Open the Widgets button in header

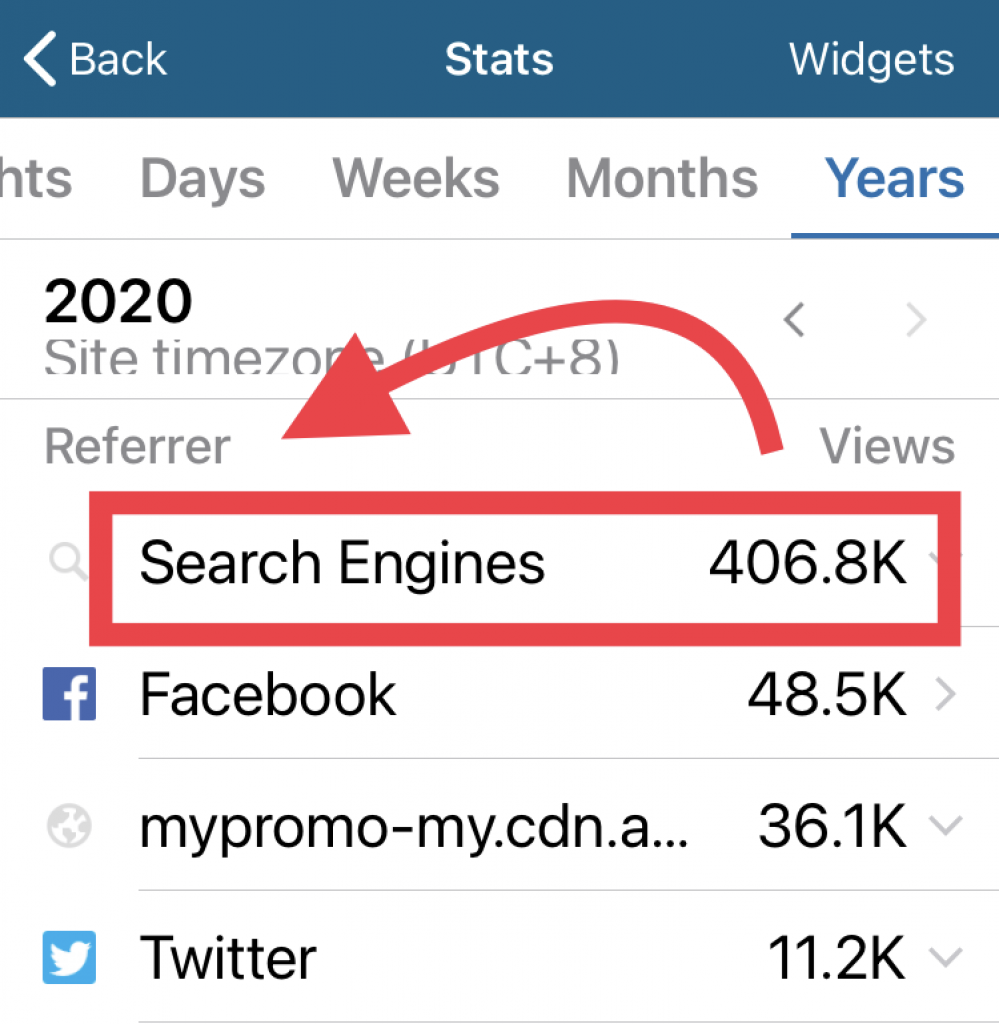pyautogui.click(x=872, y=59)
